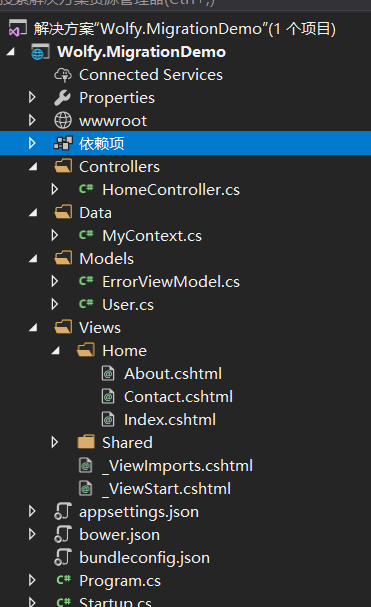
Task: Click the C# icon beside HomeController.cs
Action: coord(86,189)
